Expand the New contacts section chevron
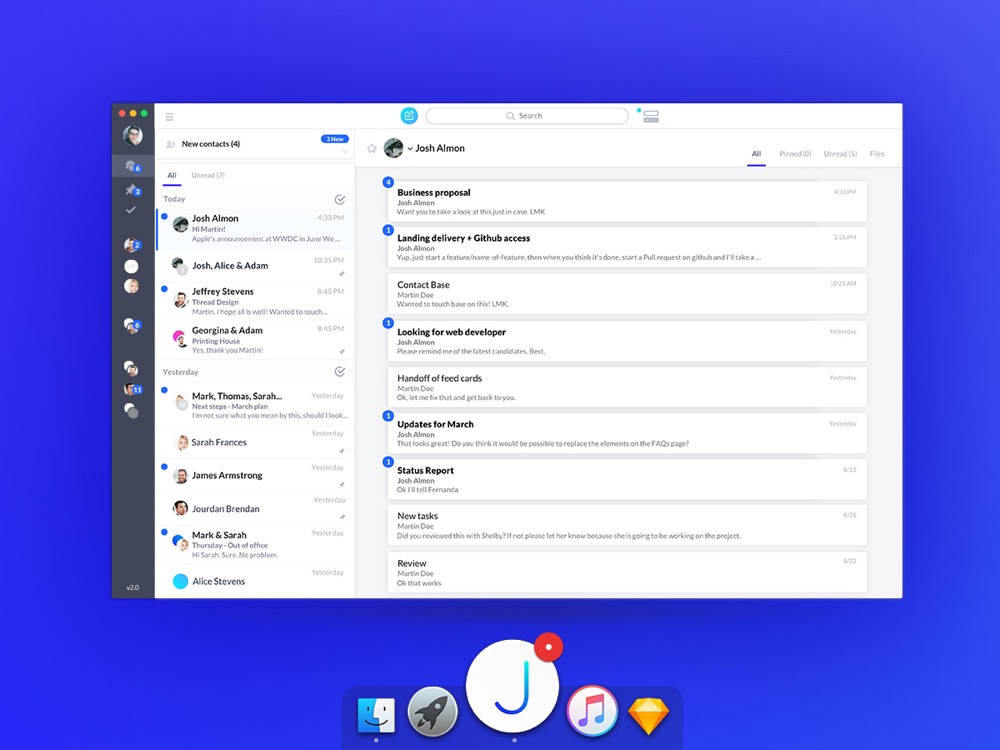This screenshot has height=750, width=1000. pyautogui.click(x=345, y=152)
